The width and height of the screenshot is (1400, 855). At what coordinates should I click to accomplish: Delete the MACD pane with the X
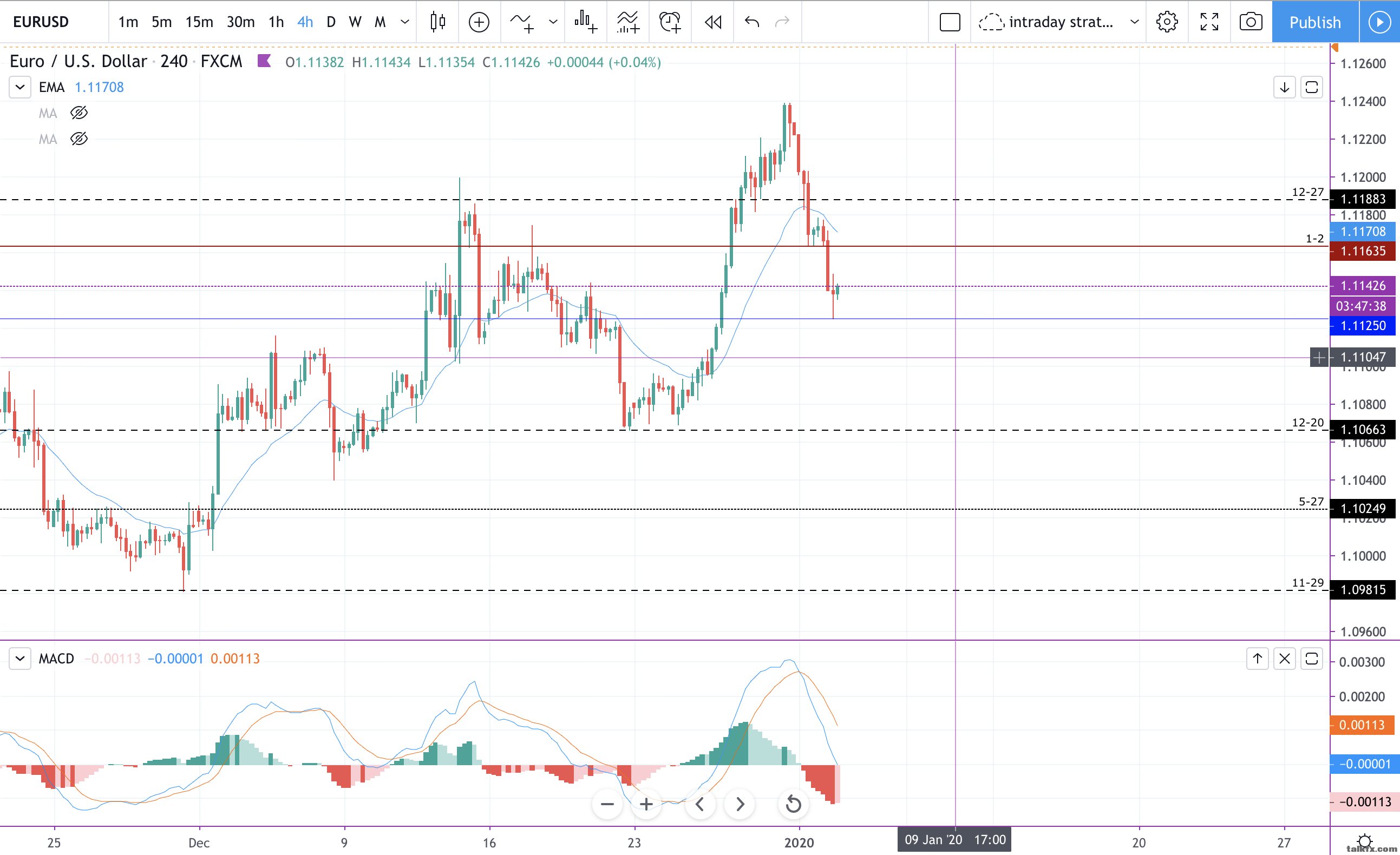pyautogui.click(x=1284, y=659)
